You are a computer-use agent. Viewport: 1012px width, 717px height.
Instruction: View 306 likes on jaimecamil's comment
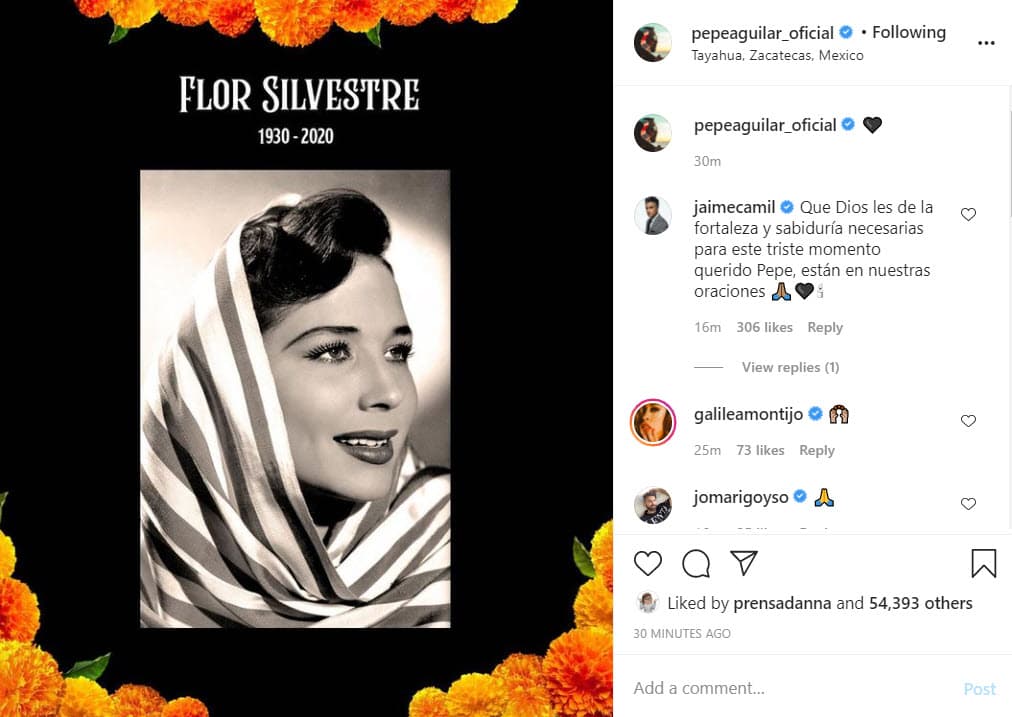click(764, 327)
